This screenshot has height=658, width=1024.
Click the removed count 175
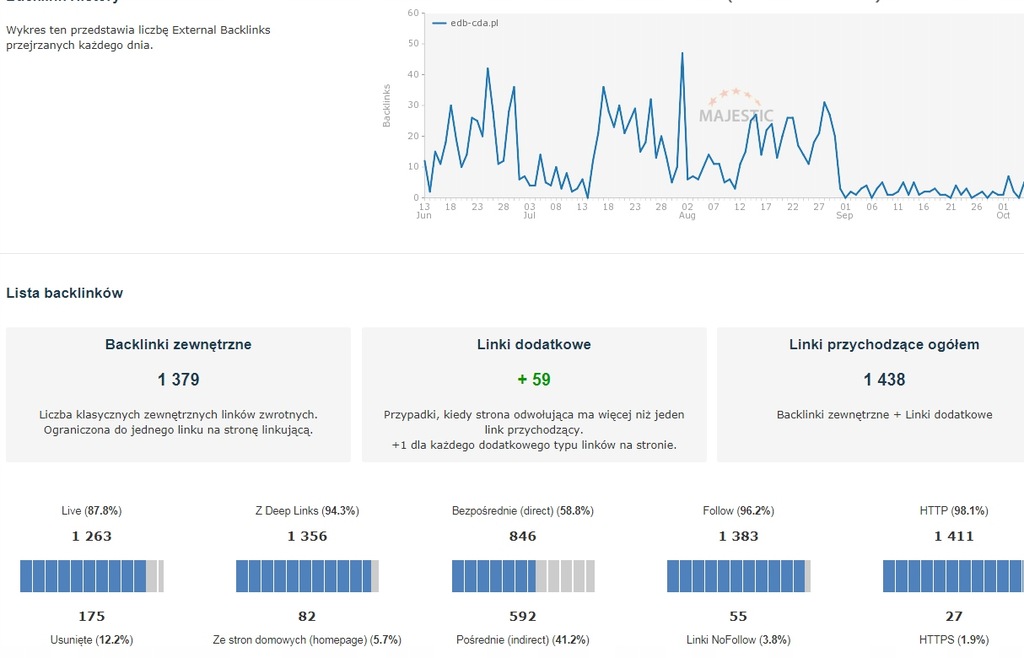click(x=91, y=616)
